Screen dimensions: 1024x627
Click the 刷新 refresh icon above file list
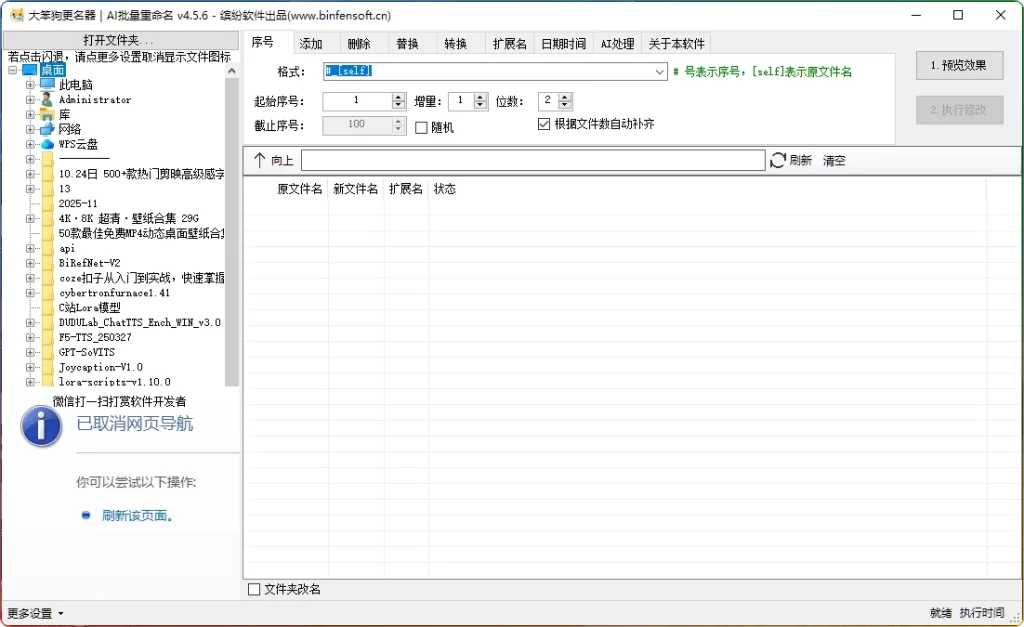779,160
